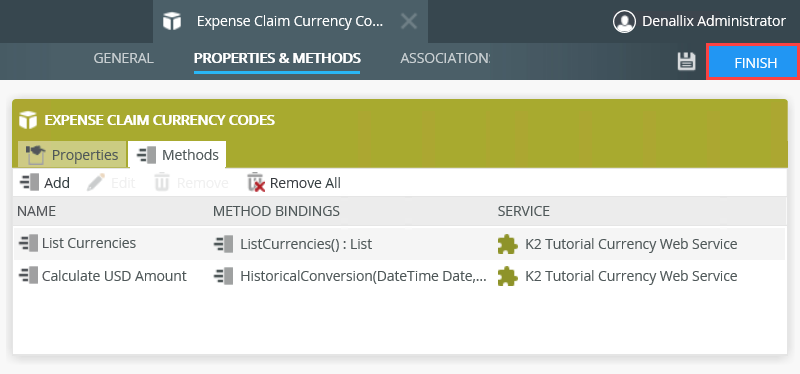This screenshot has width=800, height=374.
Task: Click the Edit pencil icon
Action: point(95,182)
